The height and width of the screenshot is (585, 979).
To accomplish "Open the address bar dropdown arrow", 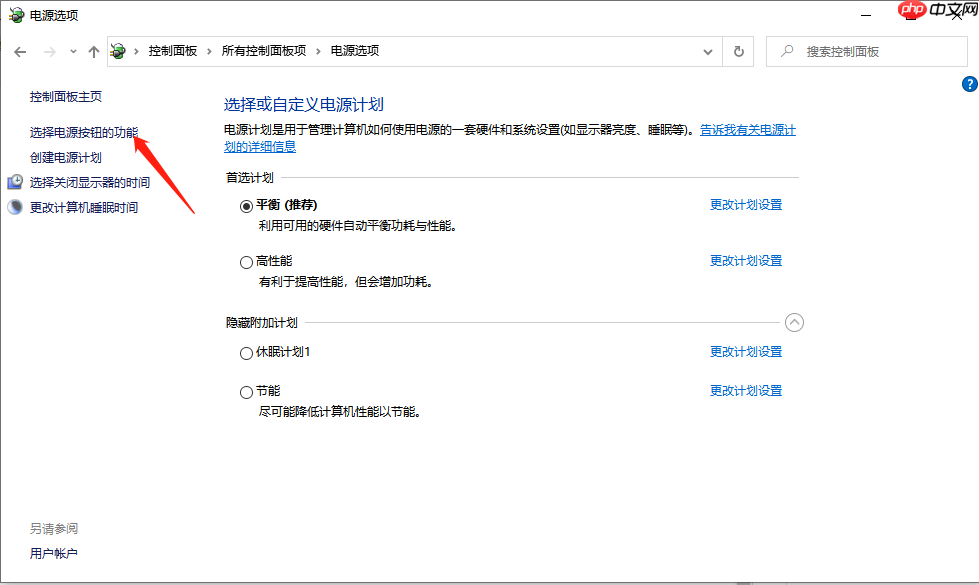I will pyautogui.click(x=707, y=51).
